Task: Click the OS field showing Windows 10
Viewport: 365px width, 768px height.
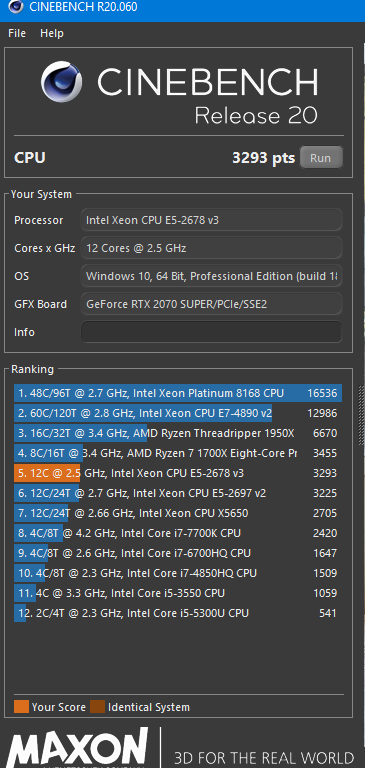Action: 211,276
